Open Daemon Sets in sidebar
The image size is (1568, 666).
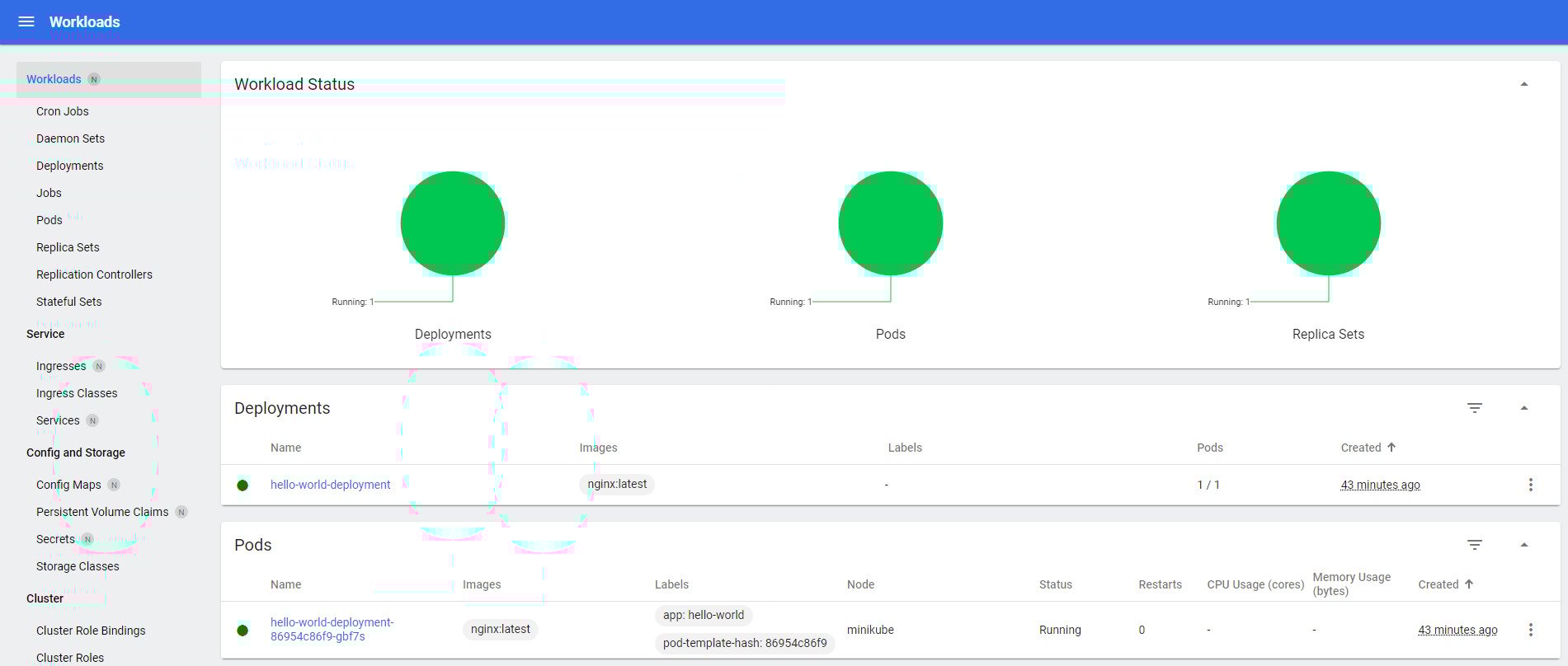point(70,138)
